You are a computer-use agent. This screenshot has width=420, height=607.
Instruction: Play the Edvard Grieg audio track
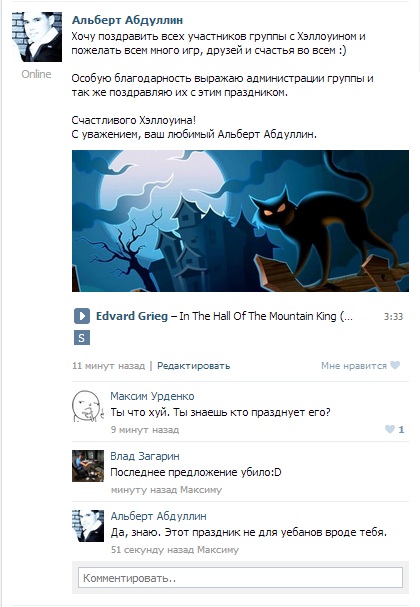click(x=82, y=316)
